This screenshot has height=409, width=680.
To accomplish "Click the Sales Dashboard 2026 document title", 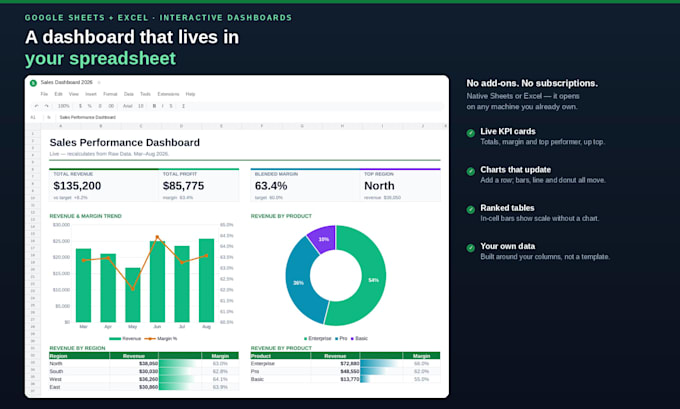I will tap(66, 82).
